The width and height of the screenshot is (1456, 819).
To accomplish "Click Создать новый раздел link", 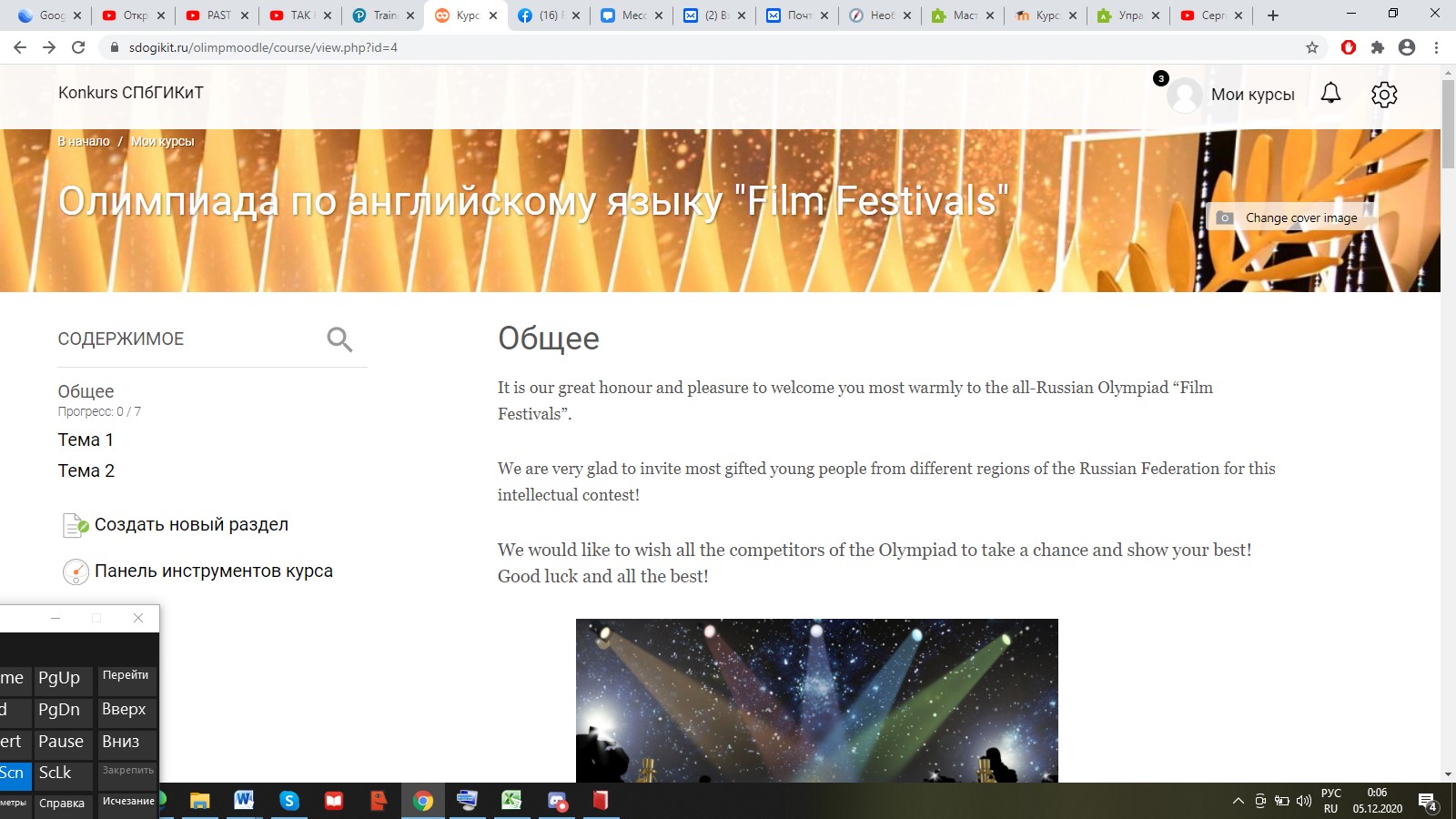I will coord(191,524).
